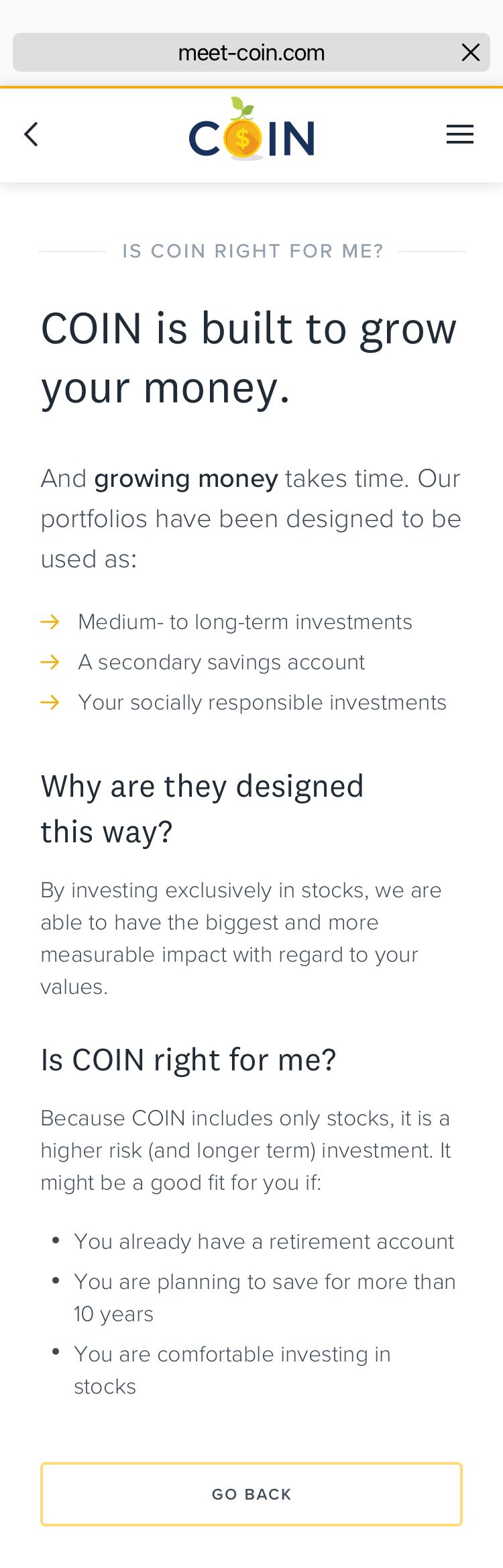Image resolution: width=503 pixels, height=1568 pixels.
Task: Select 'Your socially responsible investments' list item
Action: (x=262, y=703)
